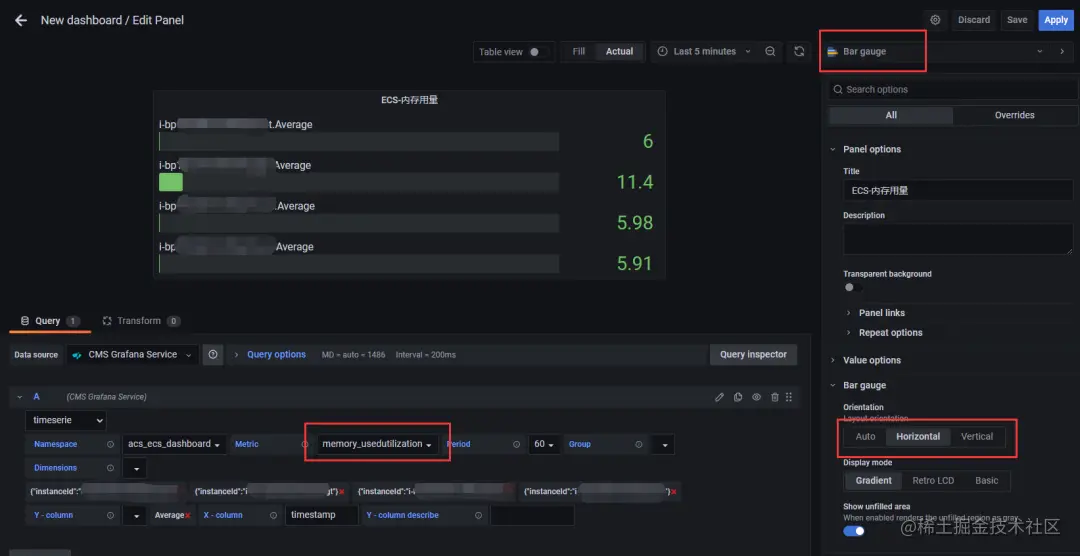Screen dimensions: 1080x556
Task: Toggle Transparent background switch
Action: (x=853, y=287)
